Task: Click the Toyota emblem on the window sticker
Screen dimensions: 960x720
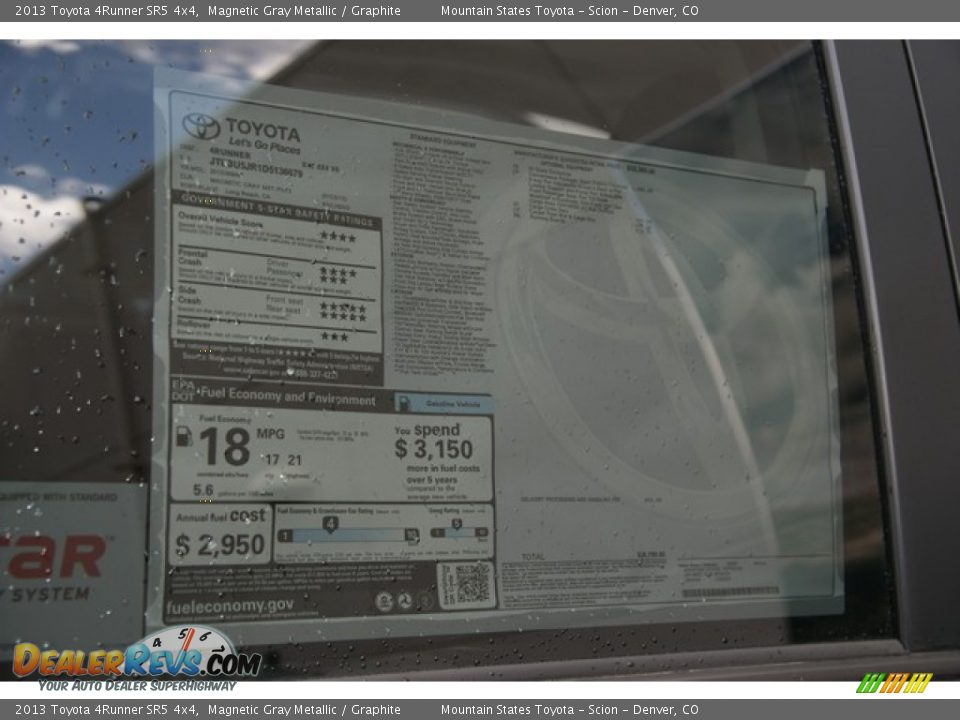Action: [201, 126]
